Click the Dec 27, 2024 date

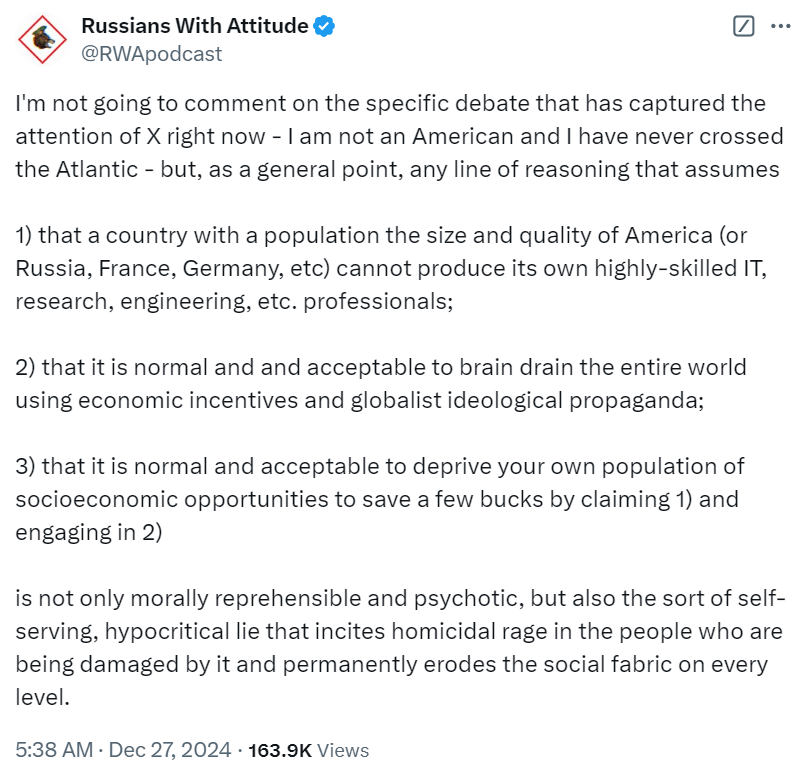[x=170, y=749]
